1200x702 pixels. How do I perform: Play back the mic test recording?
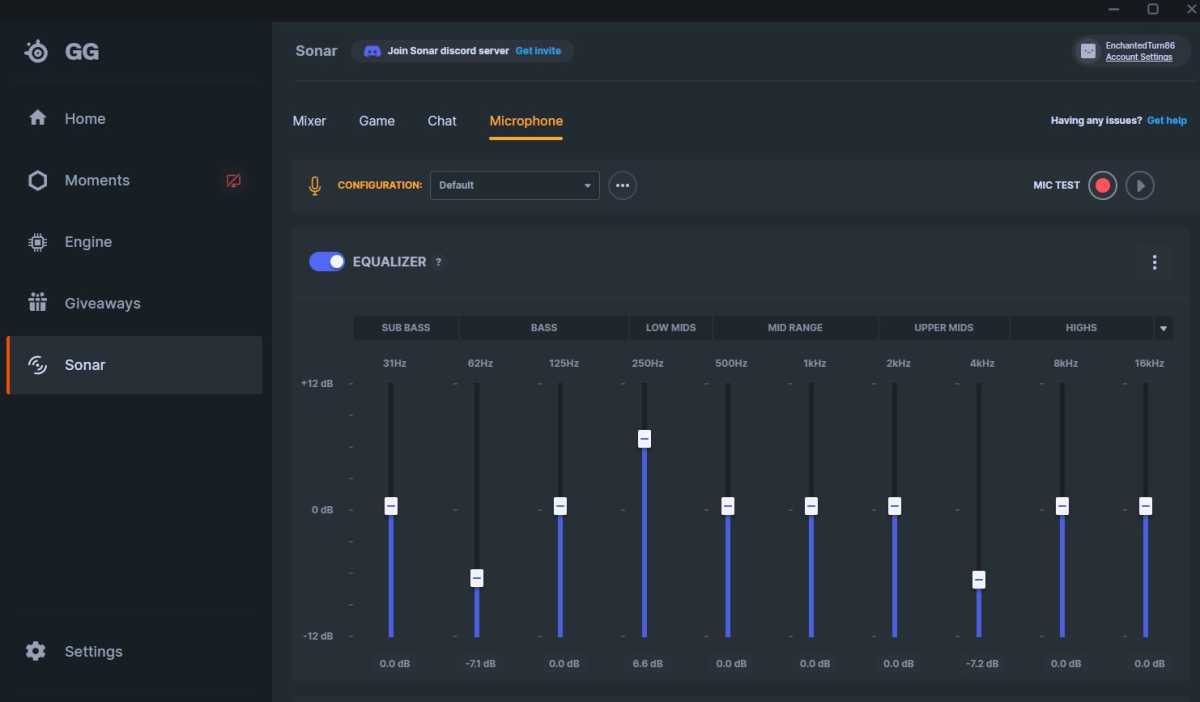pyautogui.click(x=1140, y=185)
